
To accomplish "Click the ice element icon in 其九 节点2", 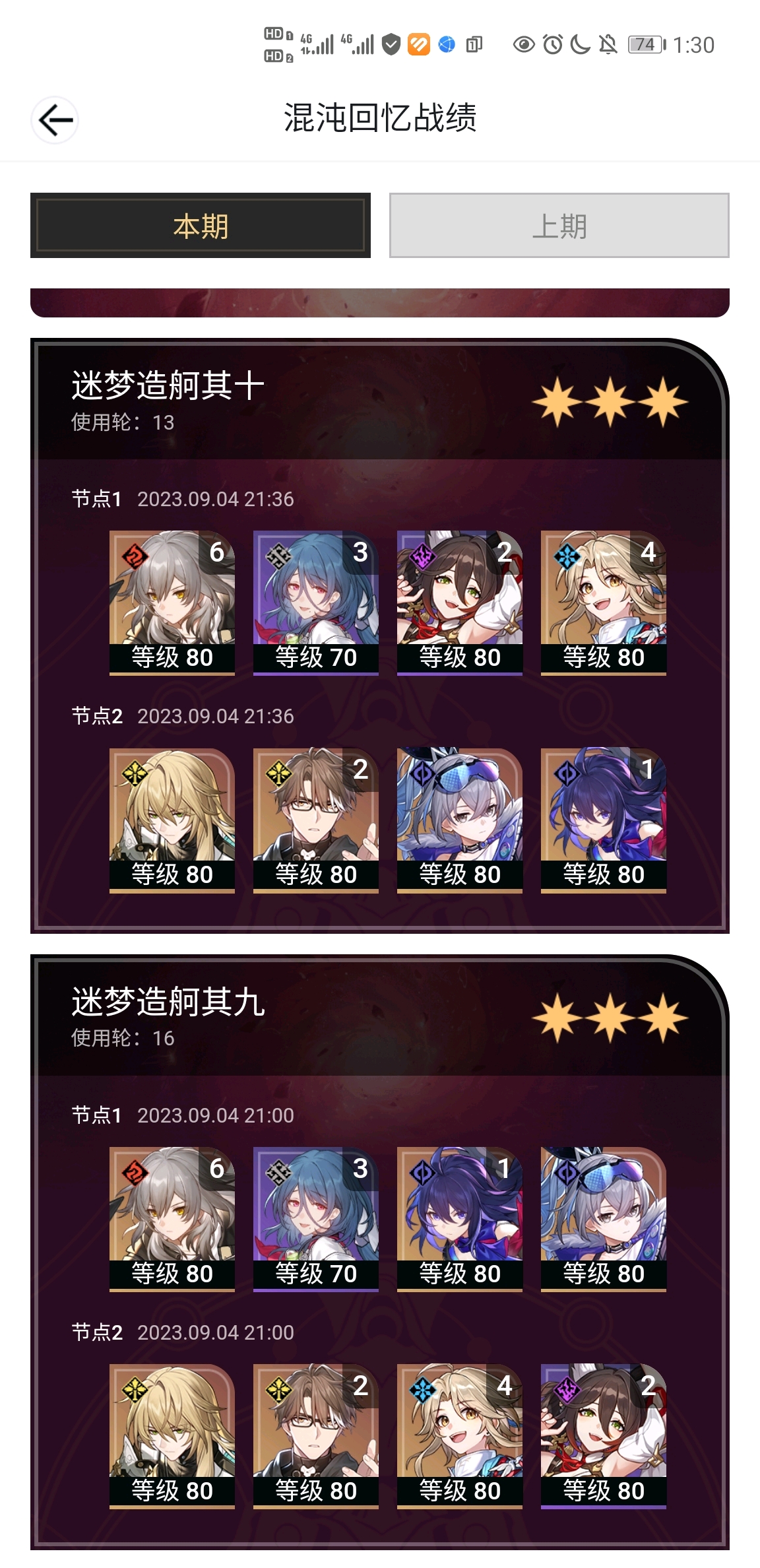I will tap(422, 1390).
